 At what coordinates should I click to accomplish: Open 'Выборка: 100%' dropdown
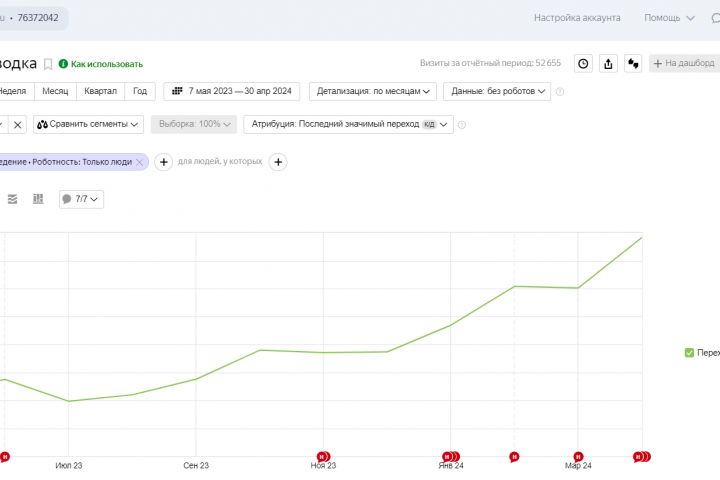click(194, 124)
